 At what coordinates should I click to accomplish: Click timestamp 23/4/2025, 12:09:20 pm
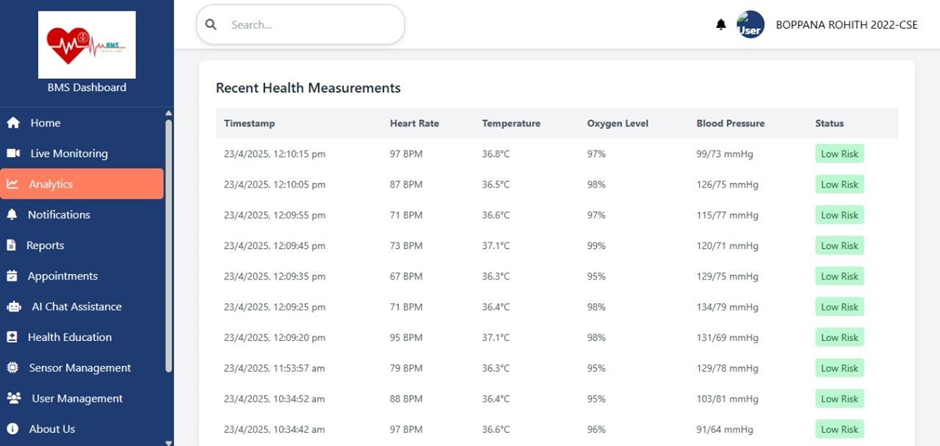click(x=275, y=337)
